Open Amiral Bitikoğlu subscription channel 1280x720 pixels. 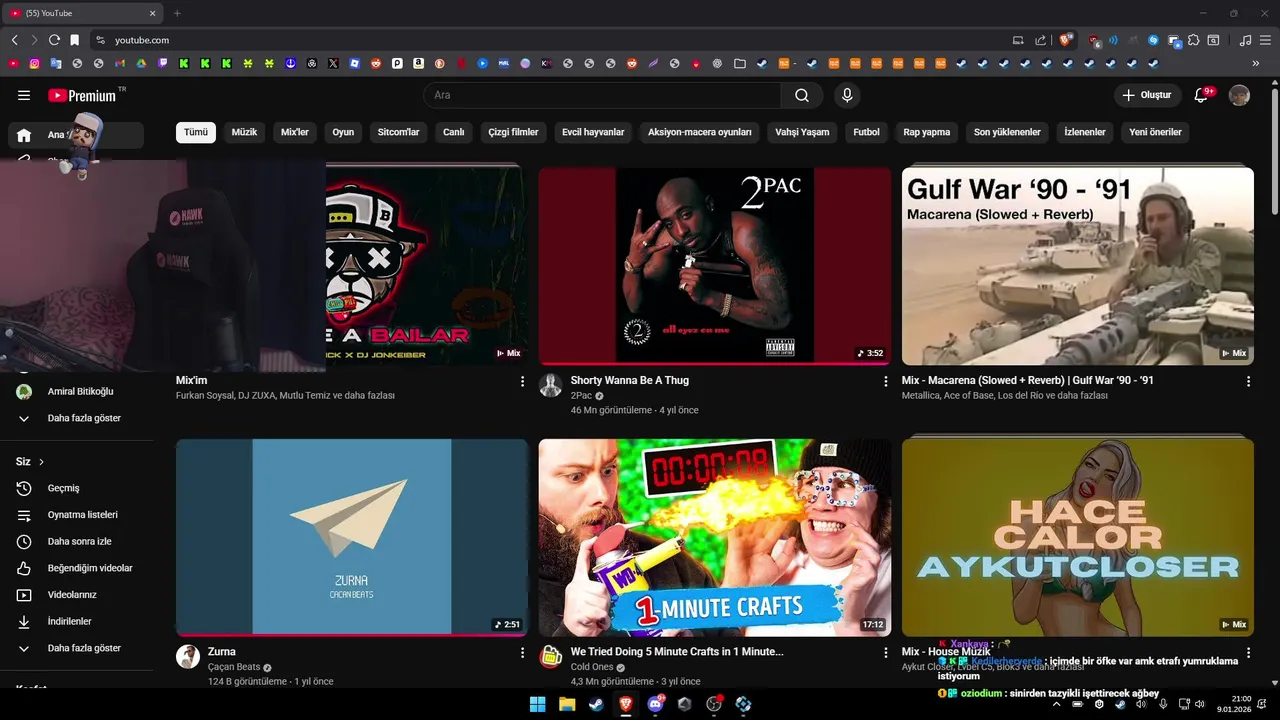pyautogui.click(x=77, y=391)
